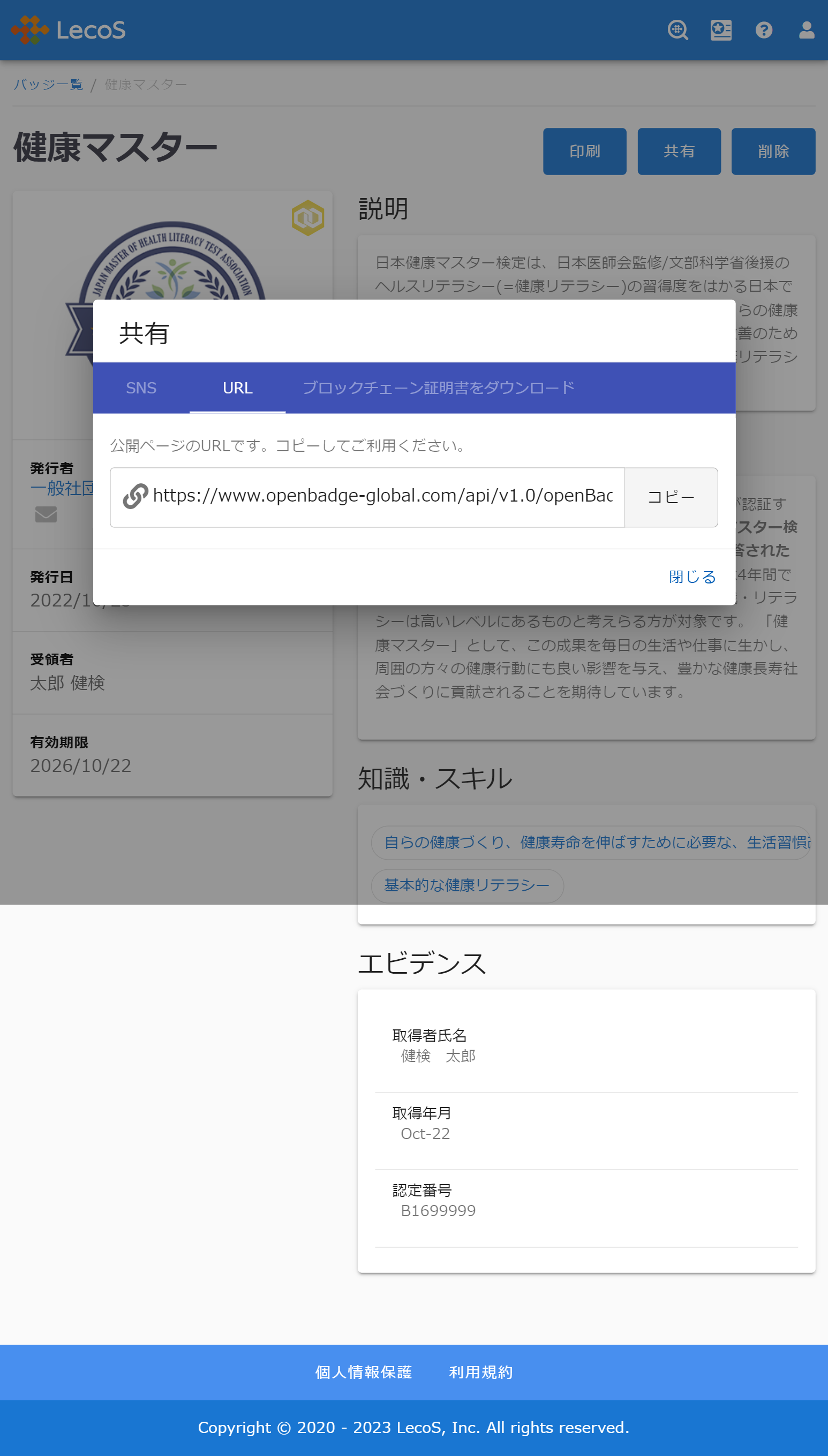Viewport: 828px width, 1456px height.
Task: Select the 自らの健康づくり skill tag
Action: pyautogui.click(x=590, y=842)
